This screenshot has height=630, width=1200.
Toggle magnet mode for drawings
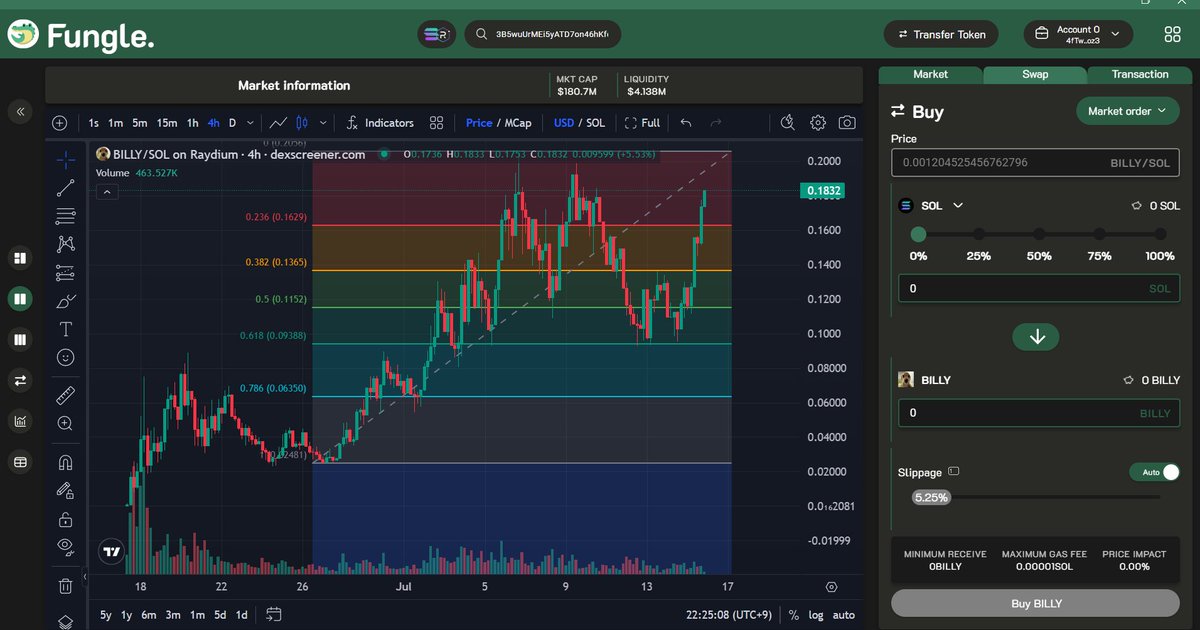[x=66, y=462]
